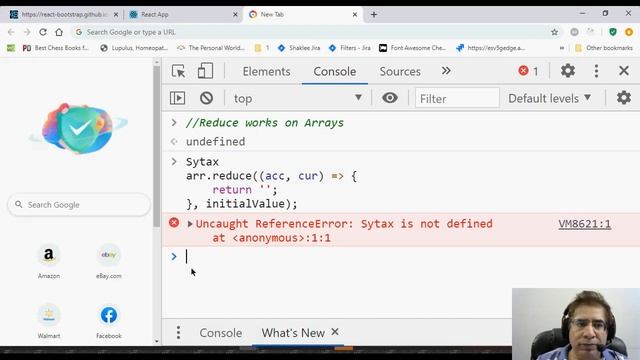Open DevTools three-dot customize menu
Screen dimensions: 640x360
(596, 71)
